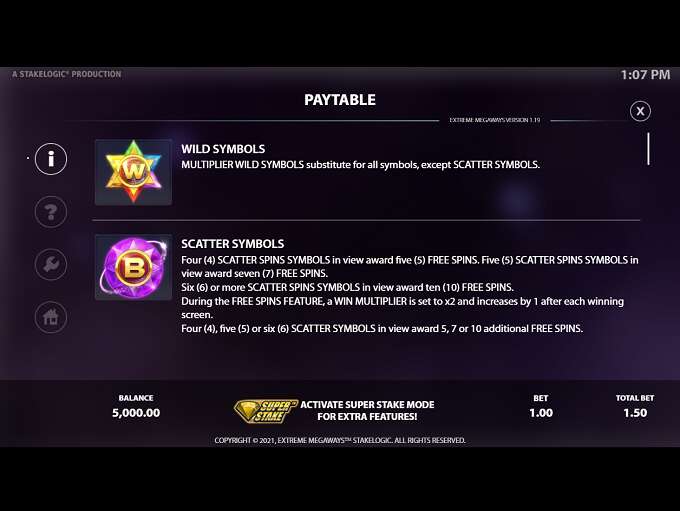Image resolution: width=680 pixels, height=511 pixels.
Task: Click the purple gem Scatter symbol image
Action: click(134, 267)
